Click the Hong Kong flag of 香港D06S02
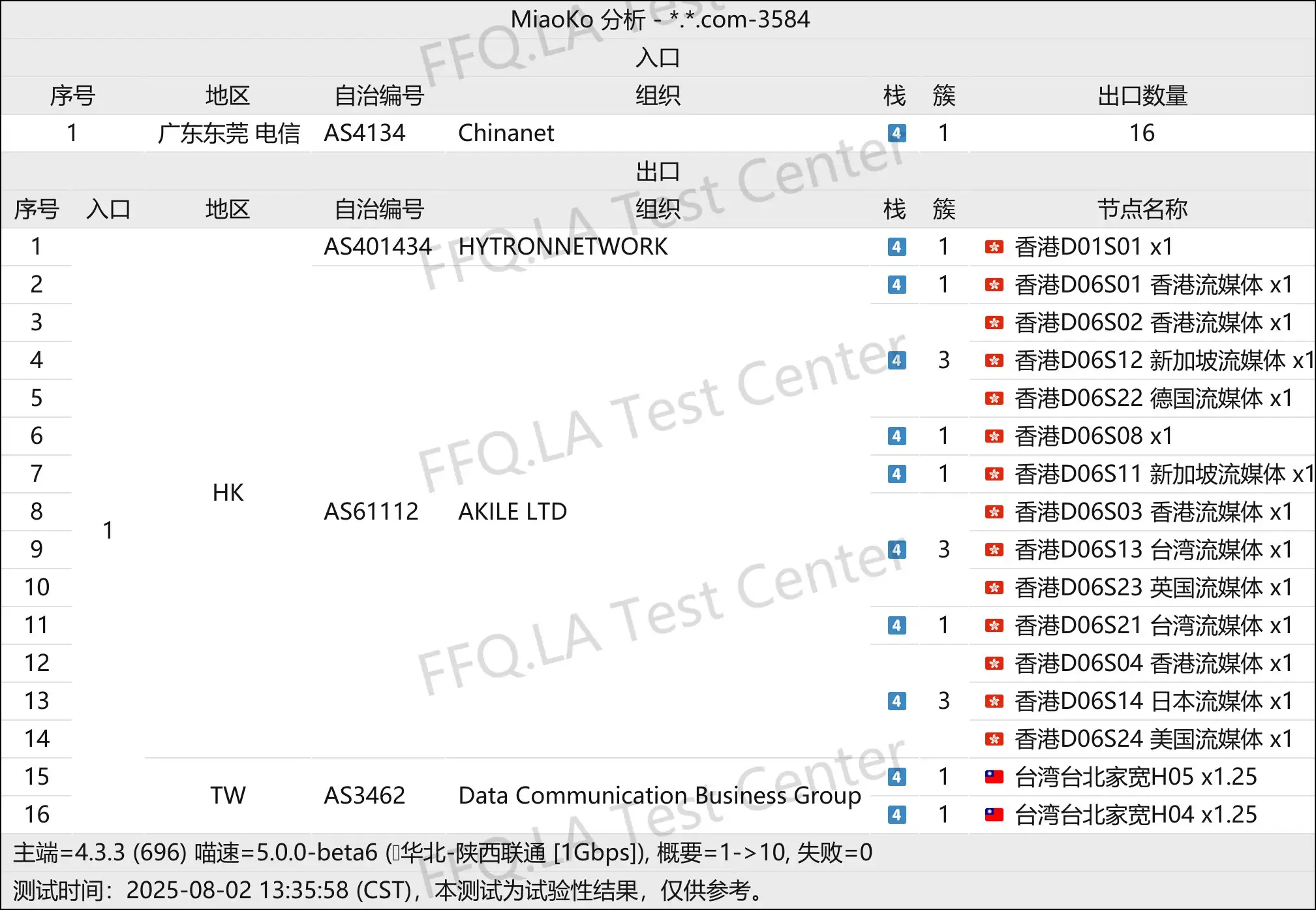This screenshot has height=910, width=1316. 994,322
